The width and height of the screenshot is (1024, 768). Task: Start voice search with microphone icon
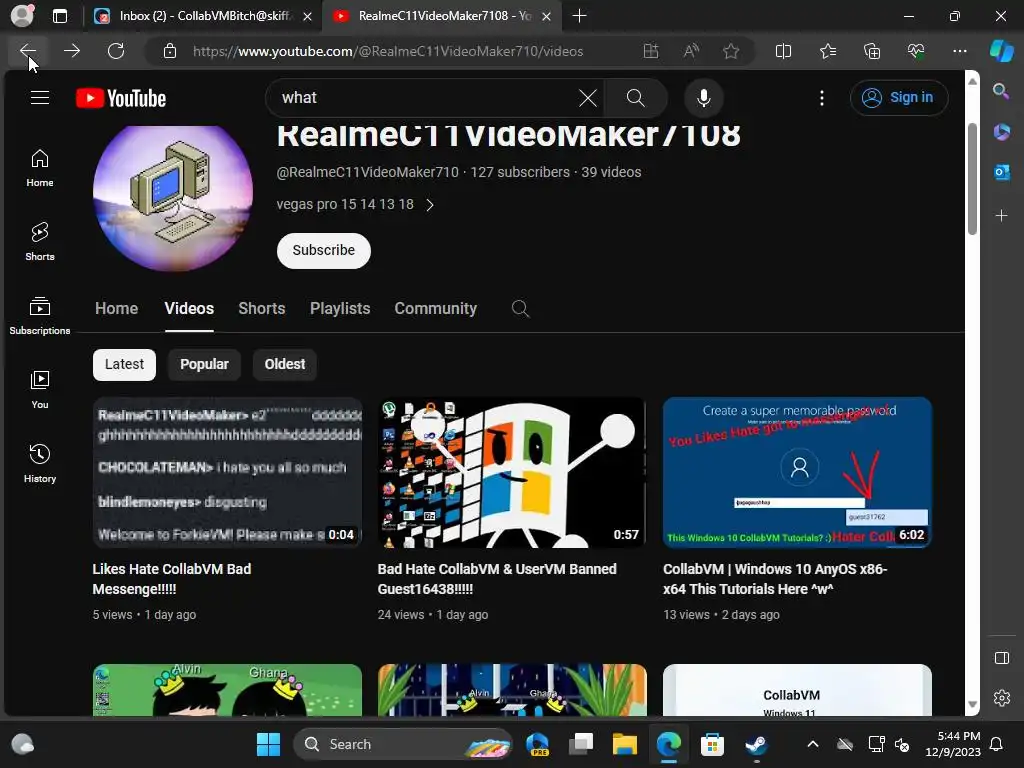[x=703, y=98]
